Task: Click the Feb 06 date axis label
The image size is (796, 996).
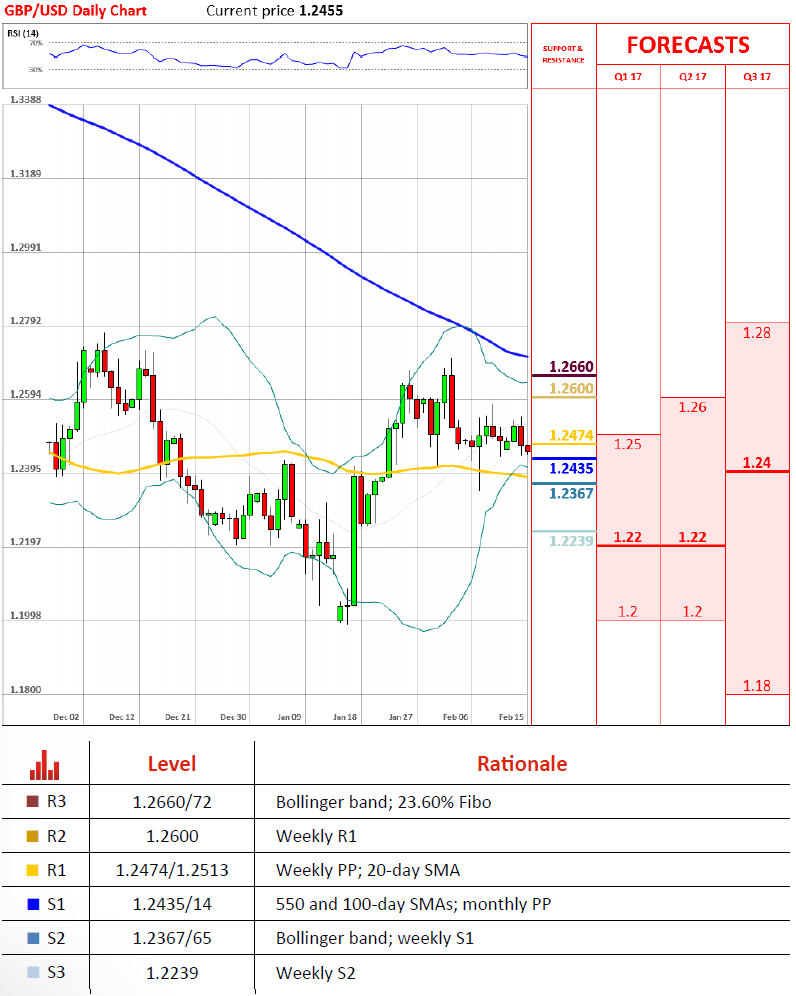Action: (x=455, y=717)
